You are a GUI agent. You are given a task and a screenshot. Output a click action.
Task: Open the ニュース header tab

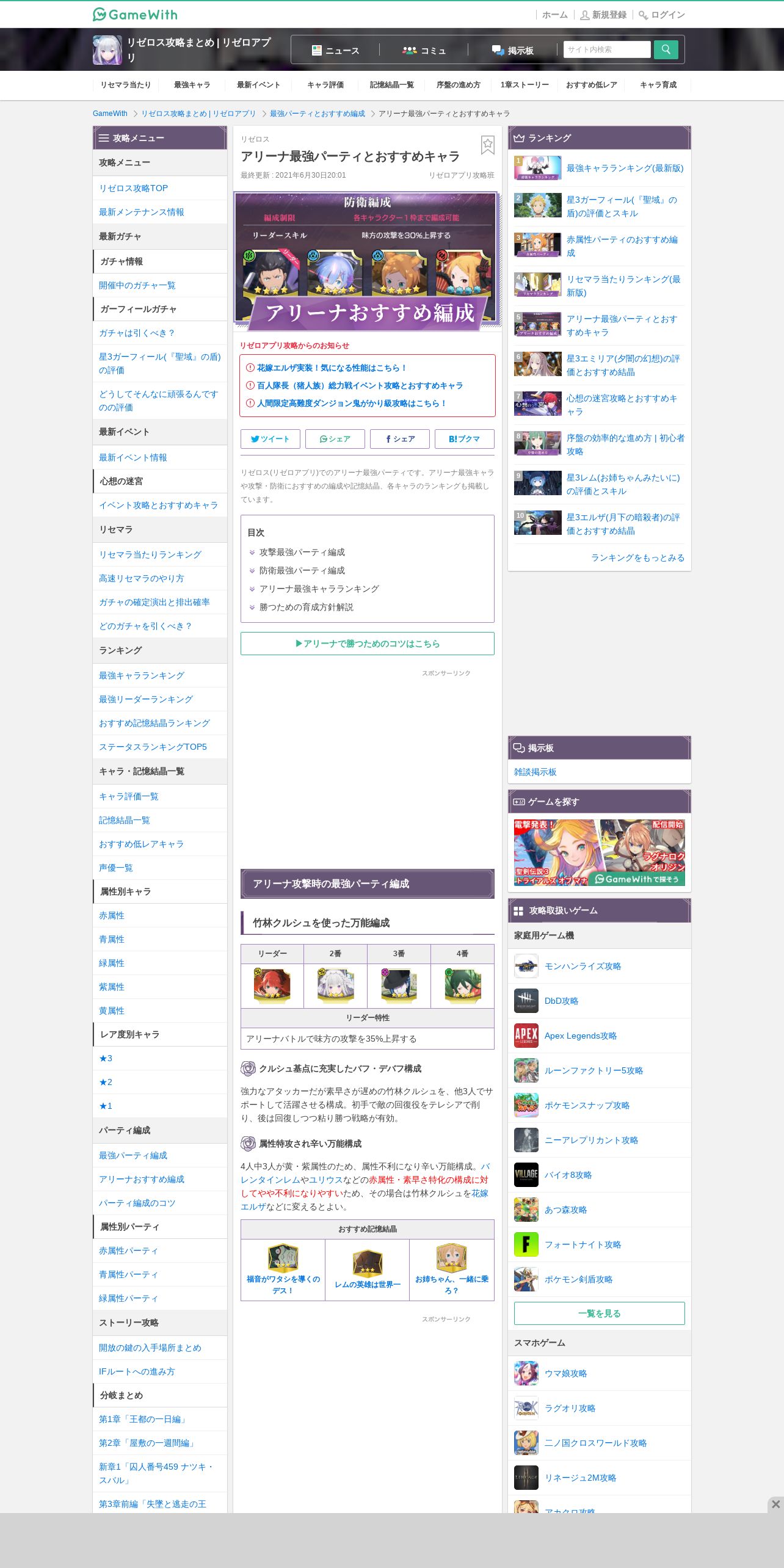tap(335, 50)
